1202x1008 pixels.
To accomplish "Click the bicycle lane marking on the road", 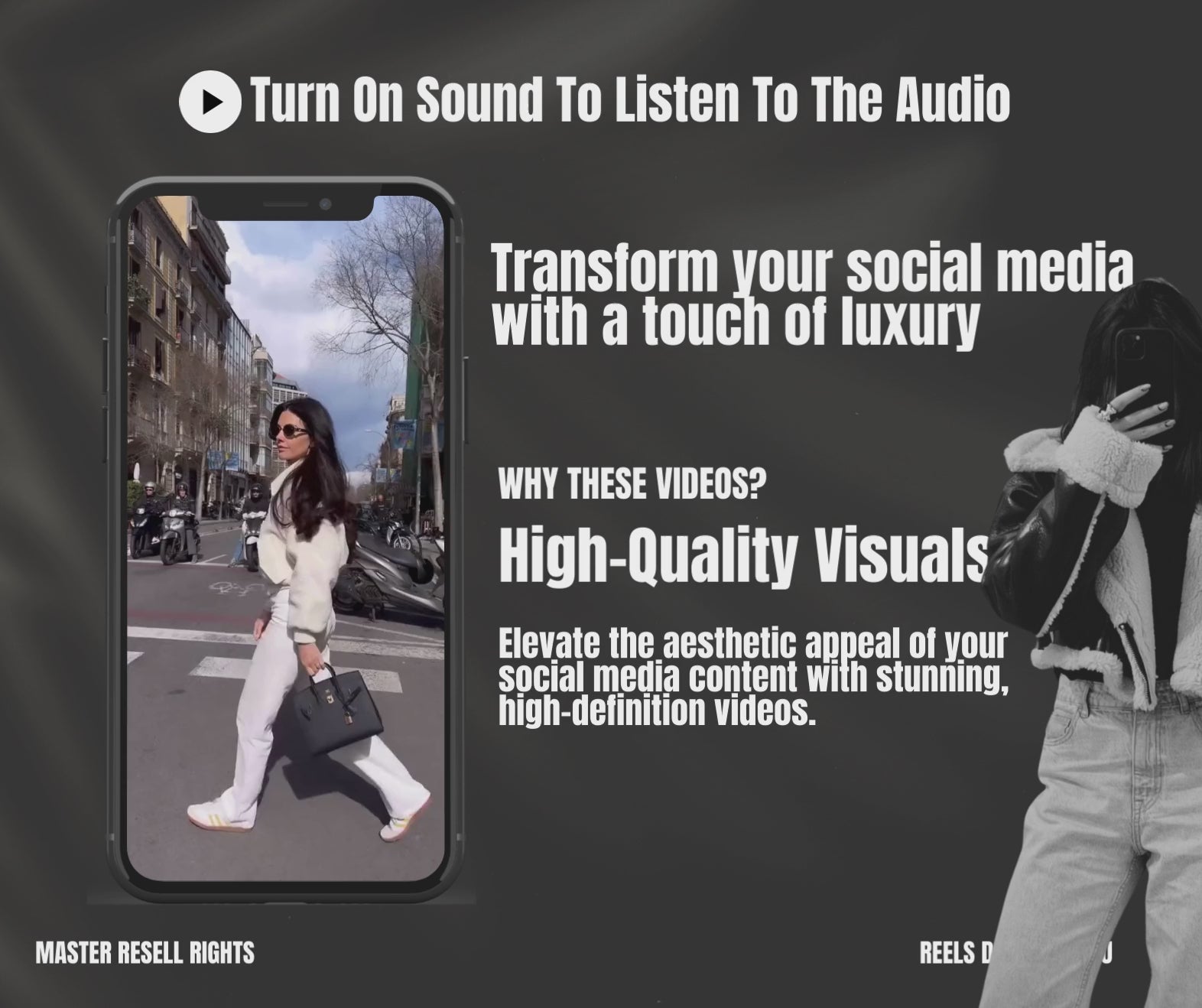I will click(x=232, y=588).
